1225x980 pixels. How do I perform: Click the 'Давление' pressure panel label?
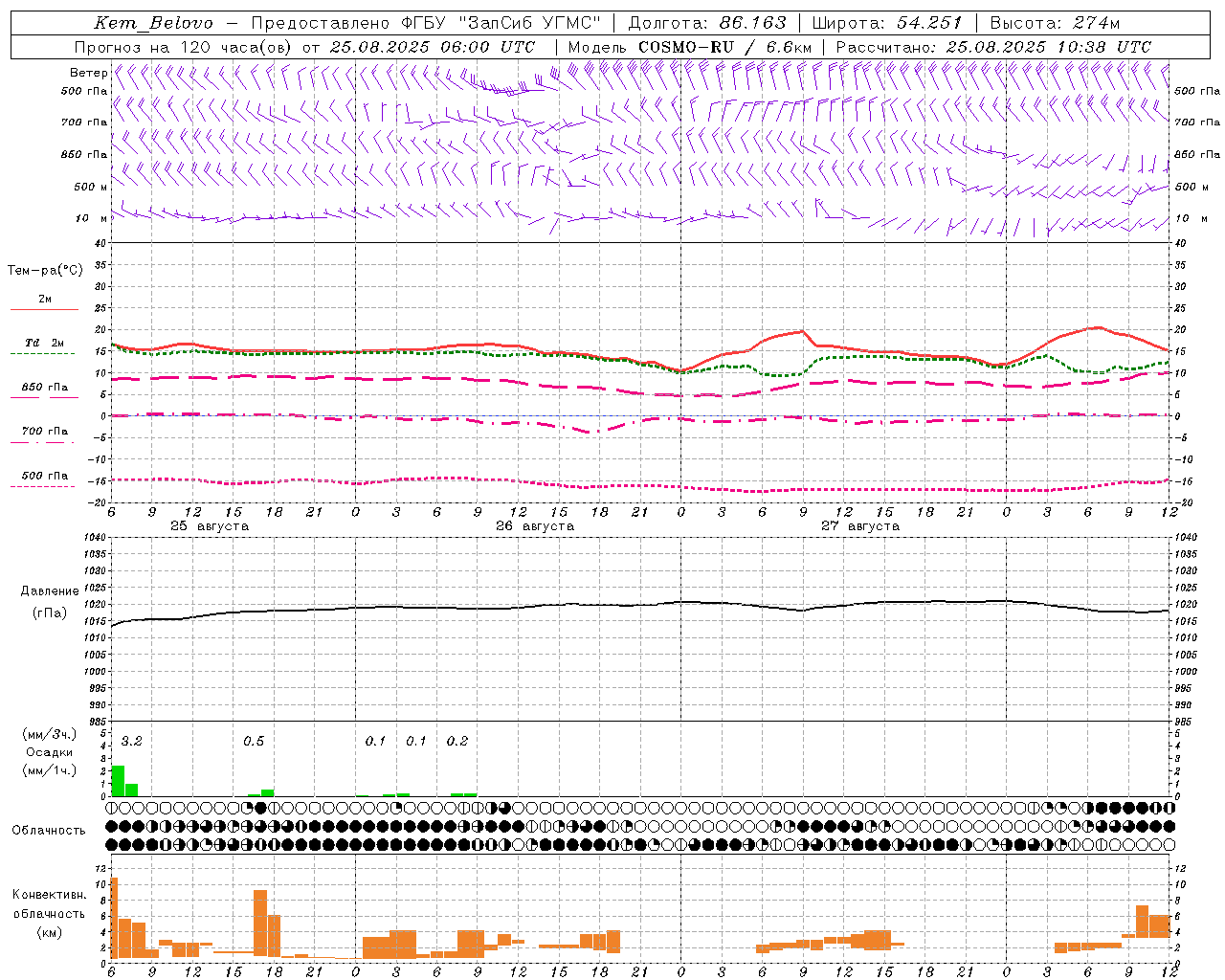pyautogui.click(x=49, y=591)
